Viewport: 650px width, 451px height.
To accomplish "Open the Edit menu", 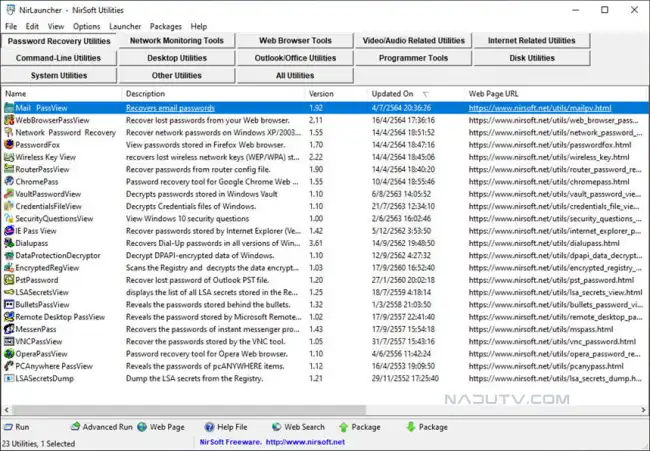I will (32, 27).
